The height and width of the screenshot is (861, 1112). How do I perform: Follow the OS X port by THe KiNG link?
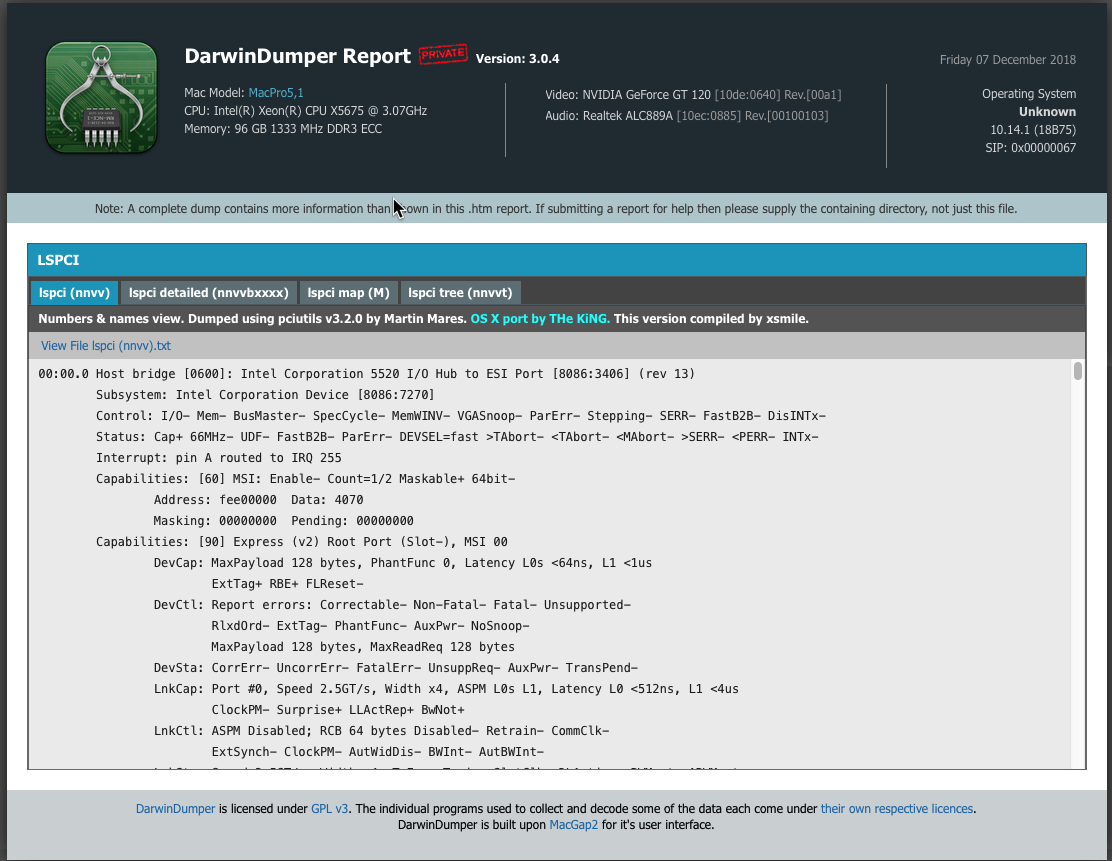click(x=540, y=319)
